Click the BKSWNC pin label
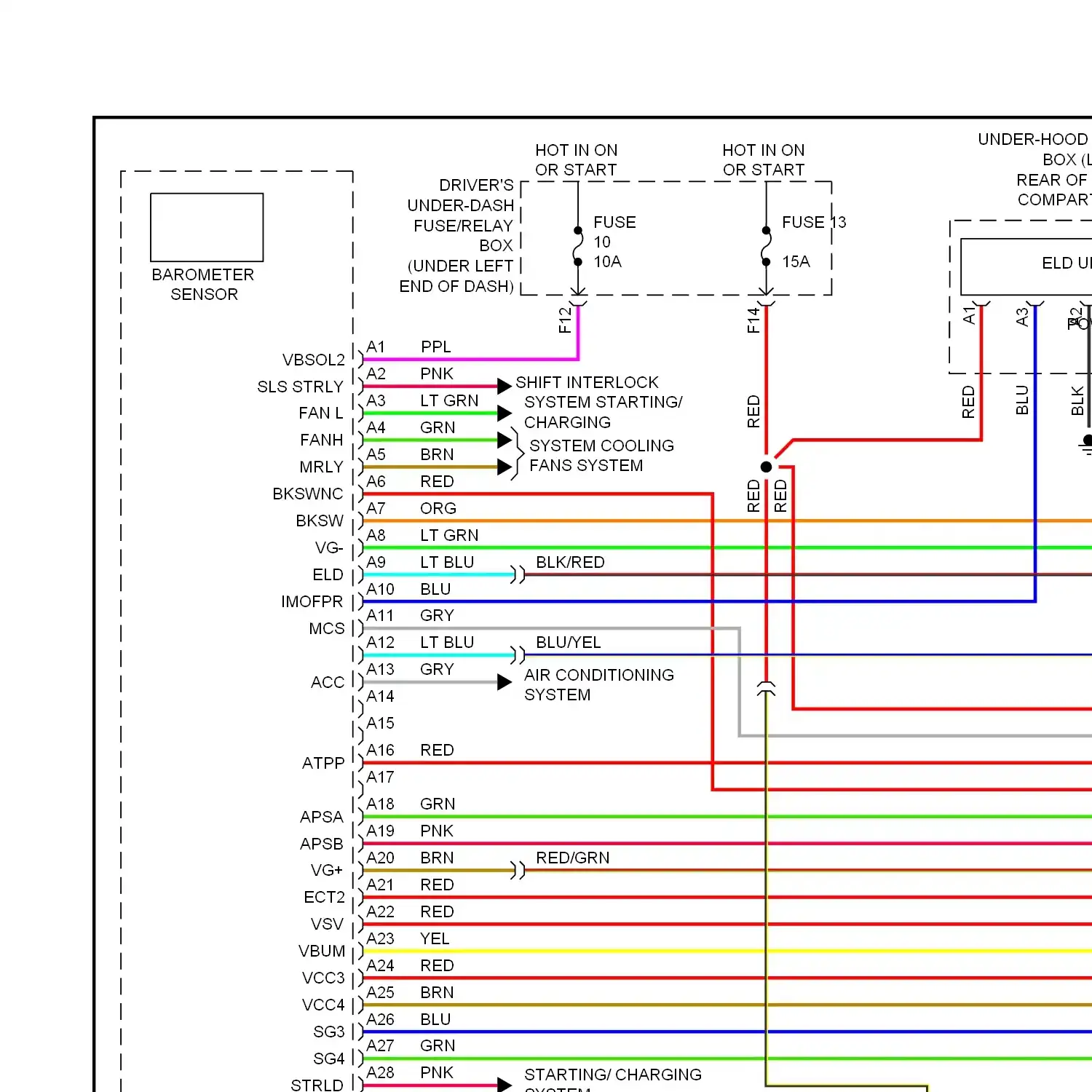The image size is (1092, 1092). point(307,494)
